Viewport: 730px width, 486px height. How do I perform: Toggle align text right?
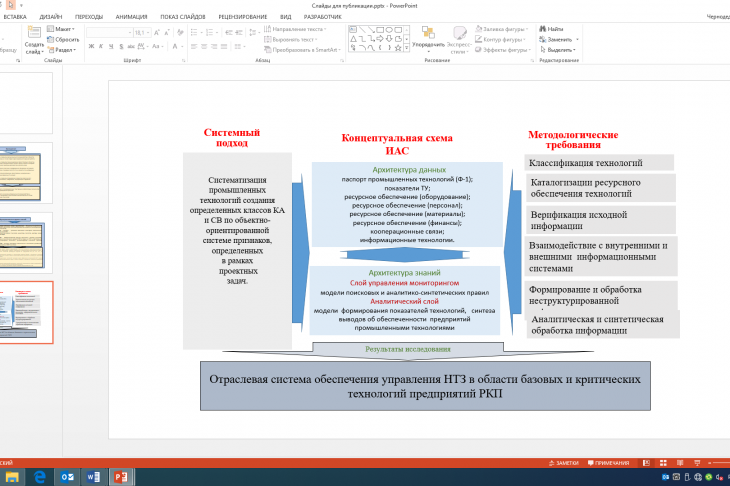pos(214,46)
